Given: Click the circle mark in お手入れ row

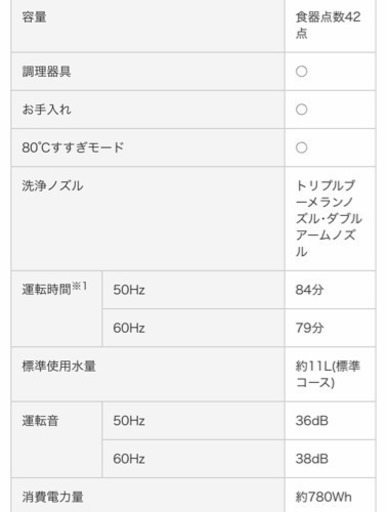Looking at the screenshot, I should (x=301, y=109).
